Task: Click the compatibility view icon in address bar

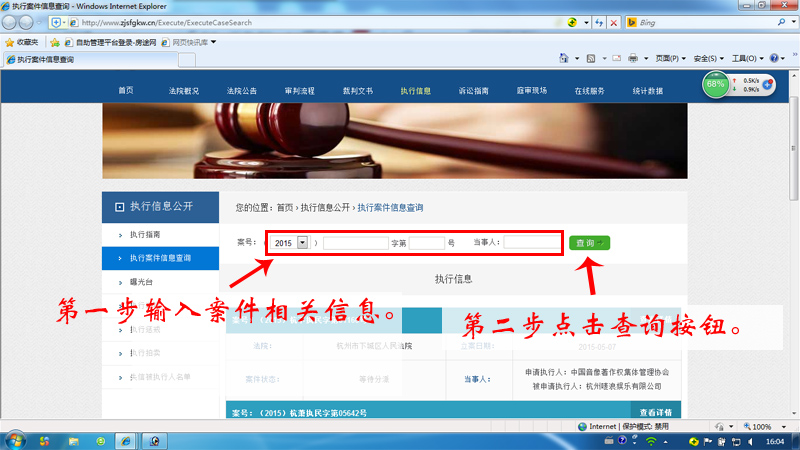Action: [x=572, y=22]
